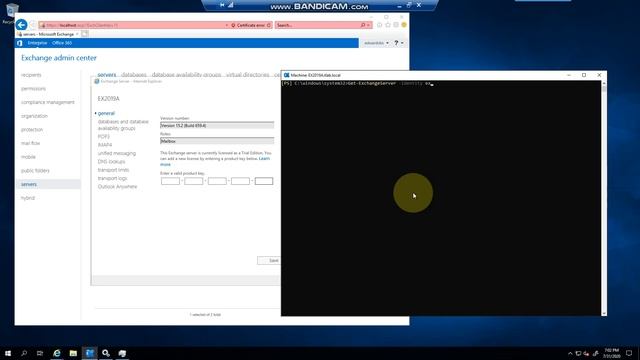Select transport limits in server properties
The width and height of the screenshot is (640, 360).
(x=113, y=170)
